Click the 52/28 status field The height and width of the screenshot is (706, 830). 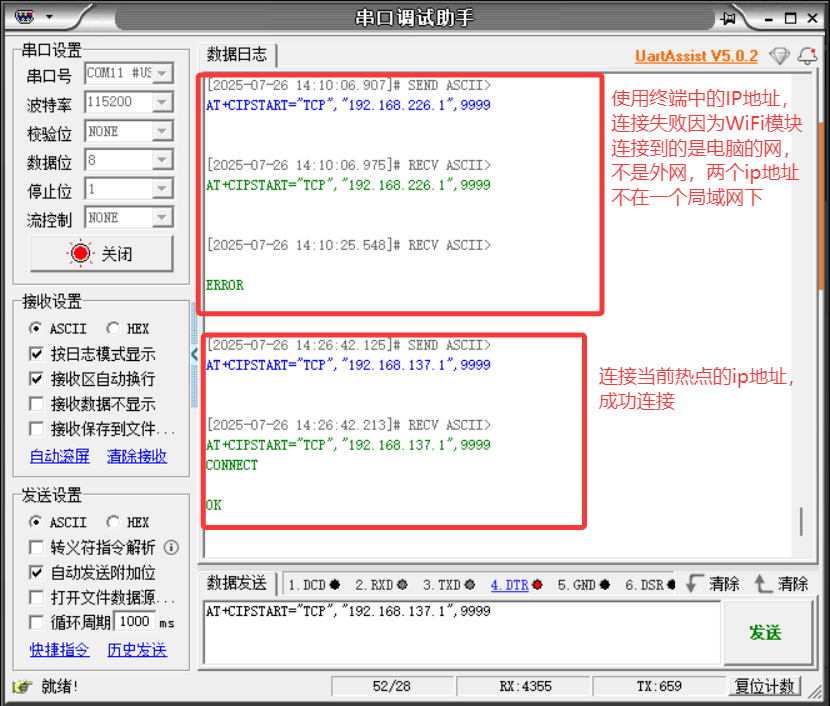(x=392, y=686)
